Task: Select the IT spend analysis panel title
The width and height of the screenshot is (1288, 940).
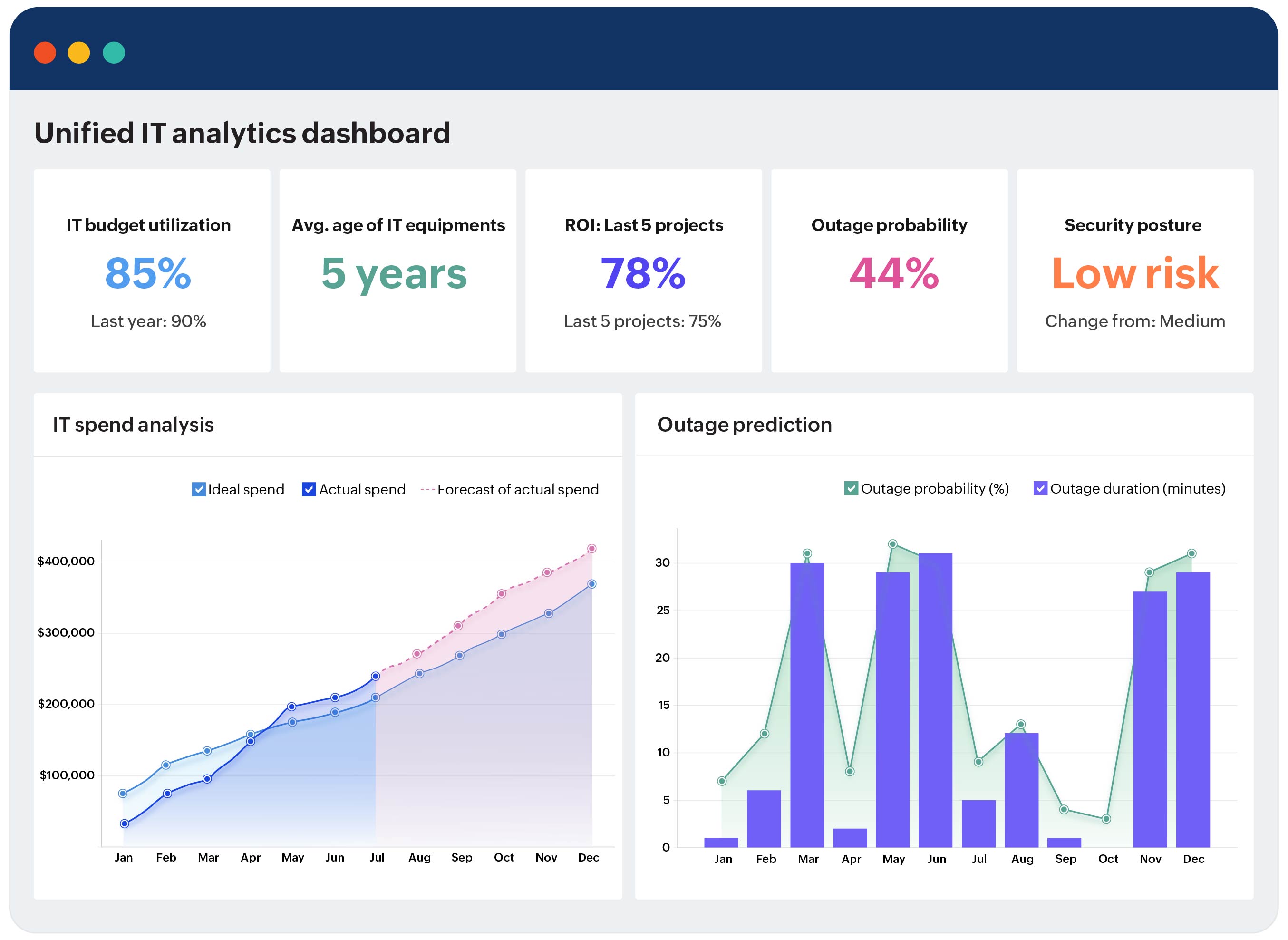Action: pos(133,425)
